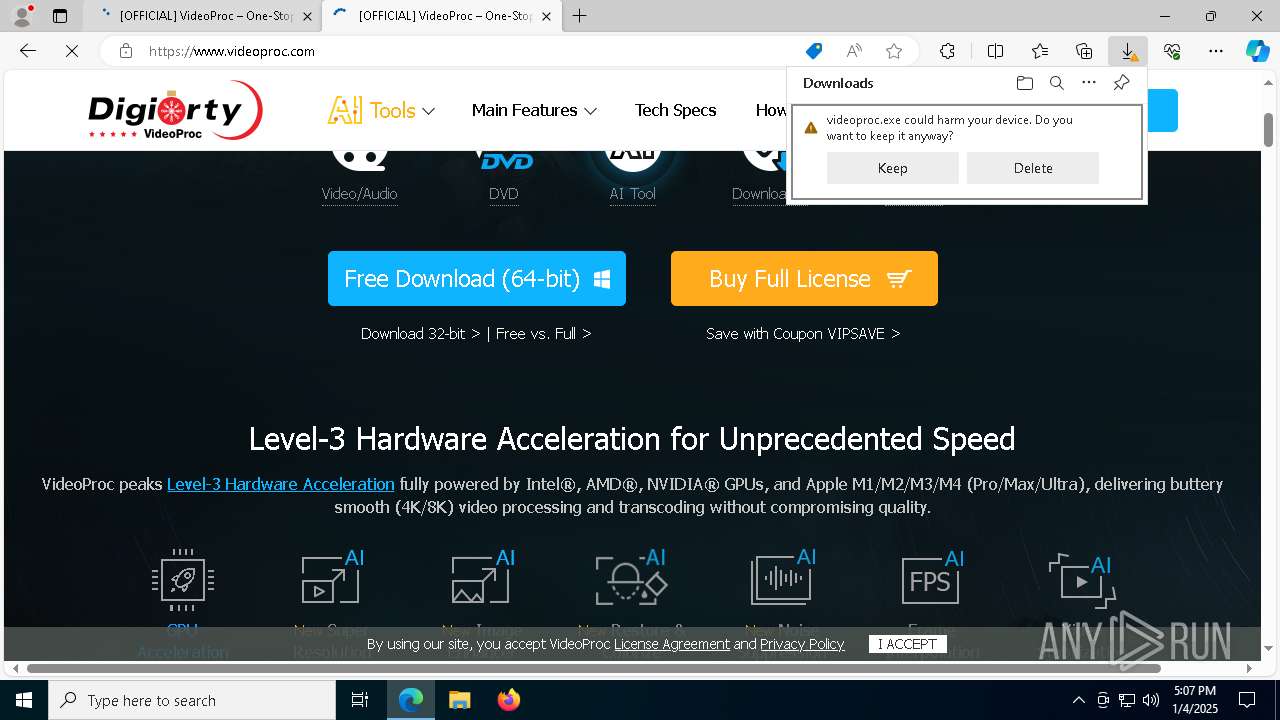The height and width of the screenshot is (720, 1280).
Task: Open Edge Settings and more menu
Action: point(1216,51)
